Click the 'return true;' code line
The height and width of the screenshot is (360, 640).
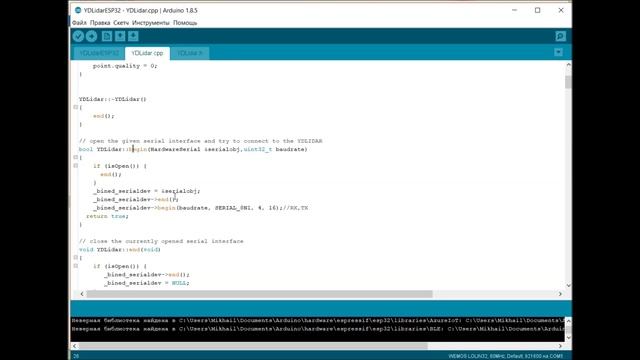click(107, 216)
